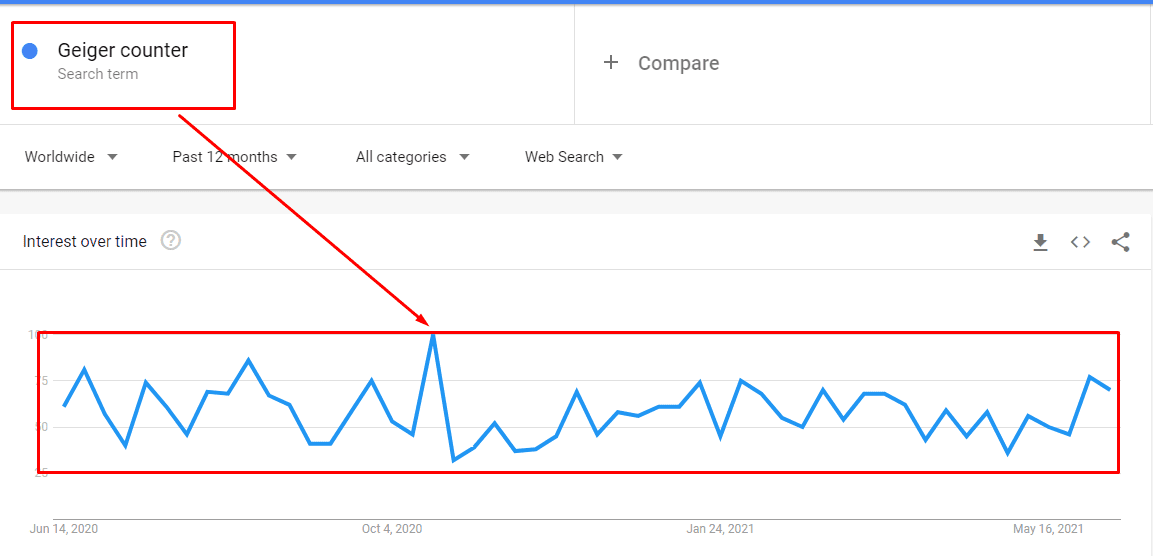1153x556 pixels.
Task: Expand the Past 12 months time filter
Action: coord(234,157)
